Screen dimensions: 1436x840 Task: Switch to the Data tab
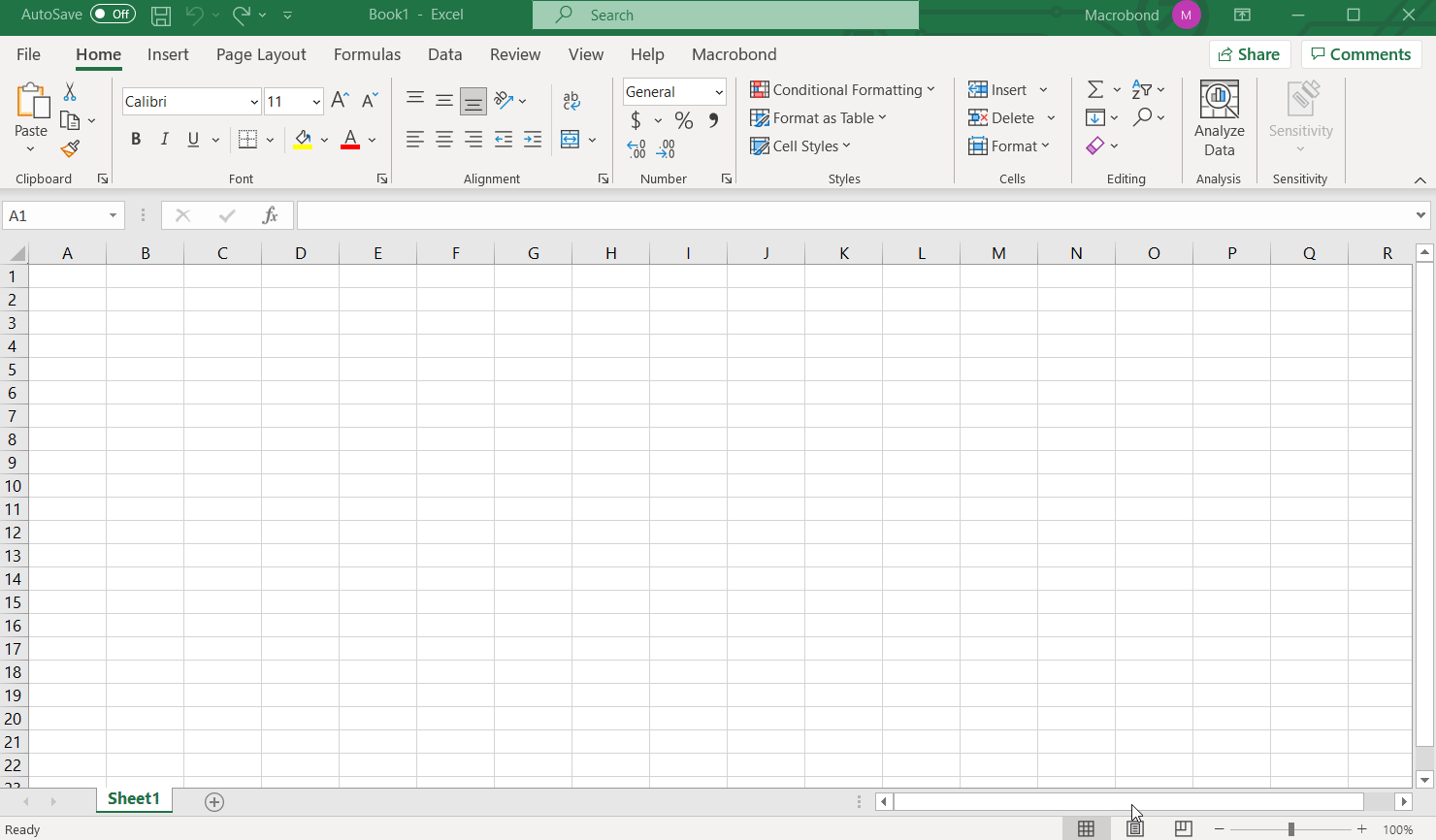pyautogui.click(x=445, y=54)
